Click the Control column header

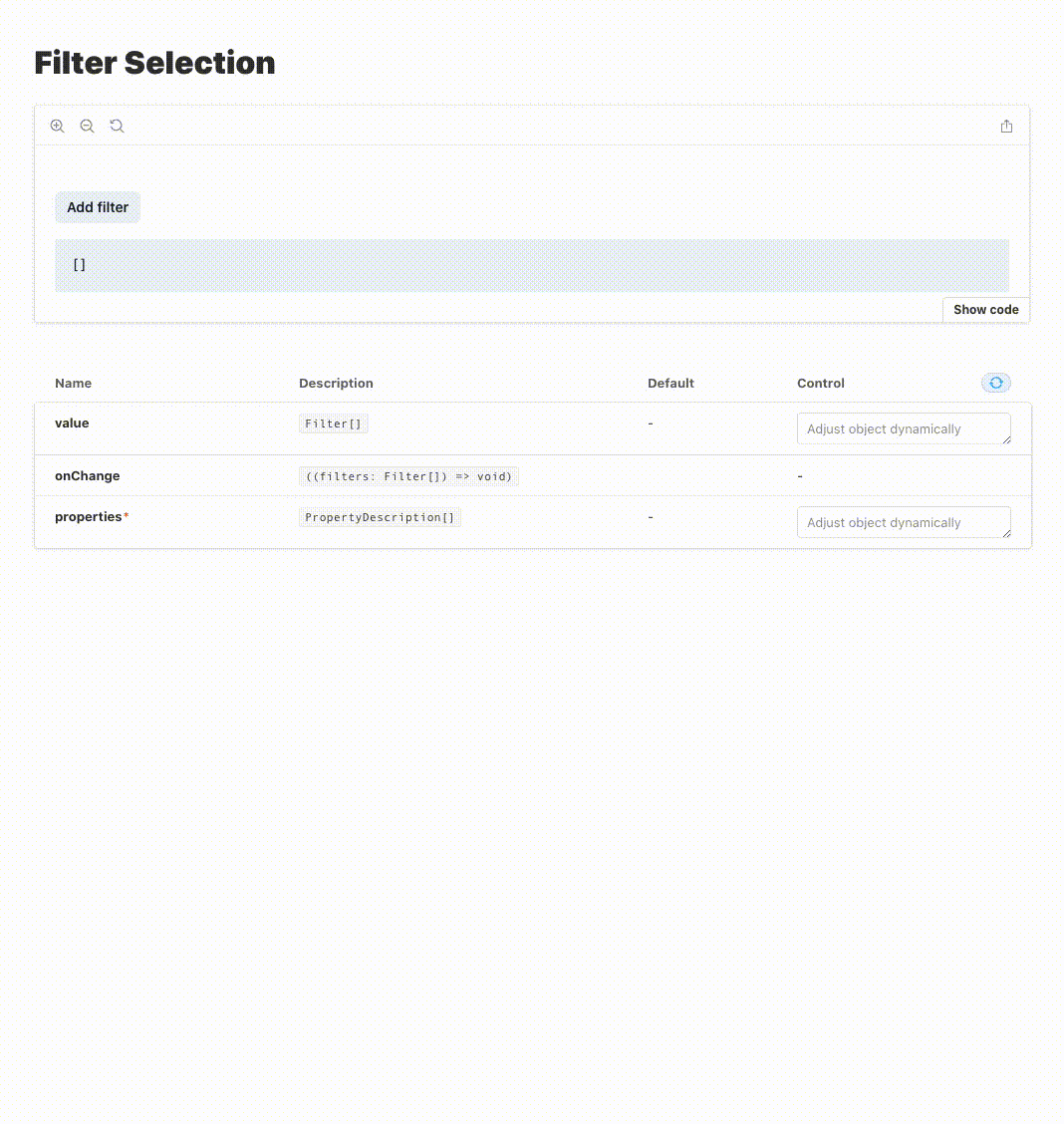pyautogui.click(x=820, y=383)
